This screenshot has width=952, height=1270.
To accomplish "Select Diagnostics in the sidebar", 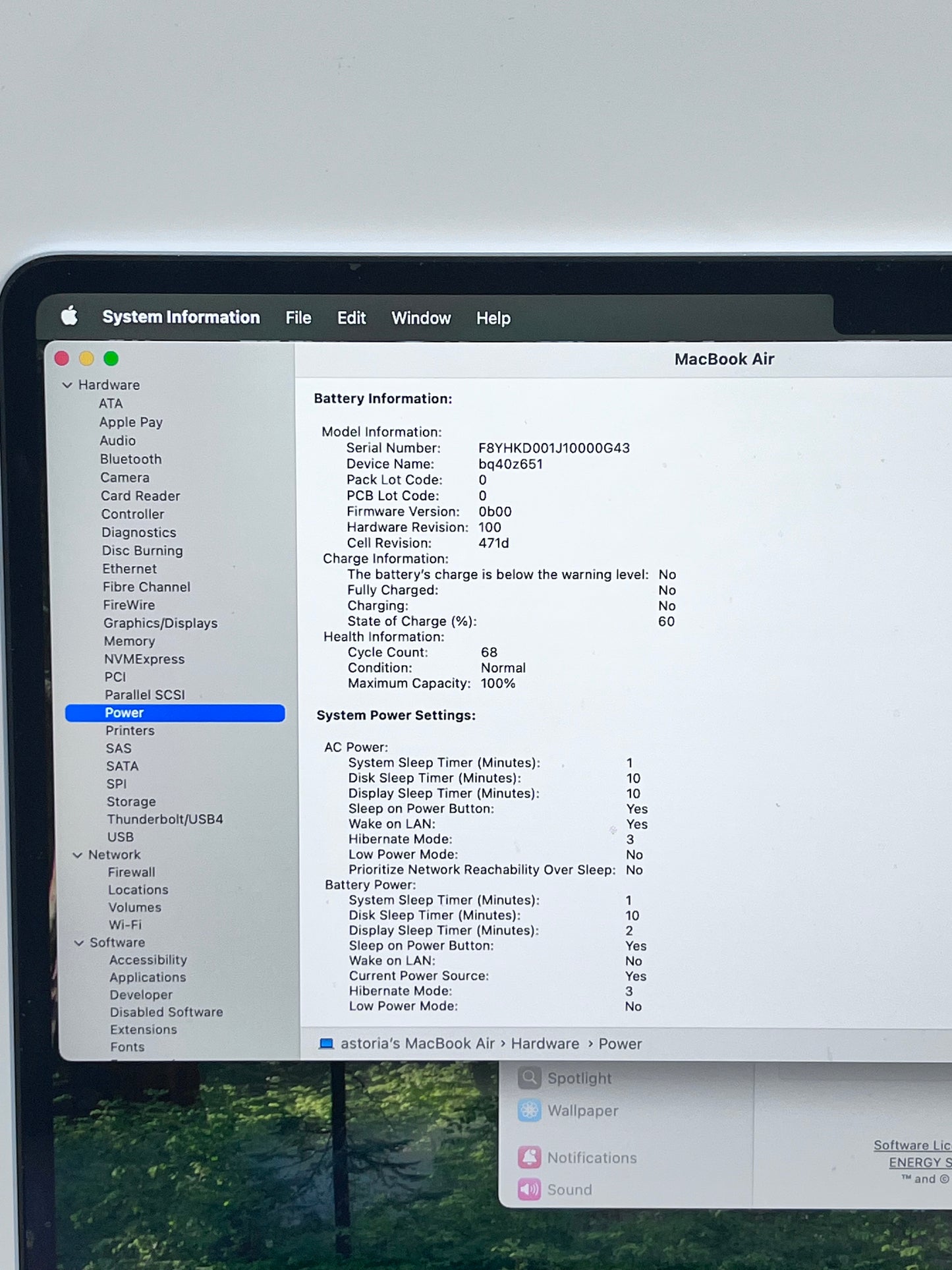I will point(139,533).
